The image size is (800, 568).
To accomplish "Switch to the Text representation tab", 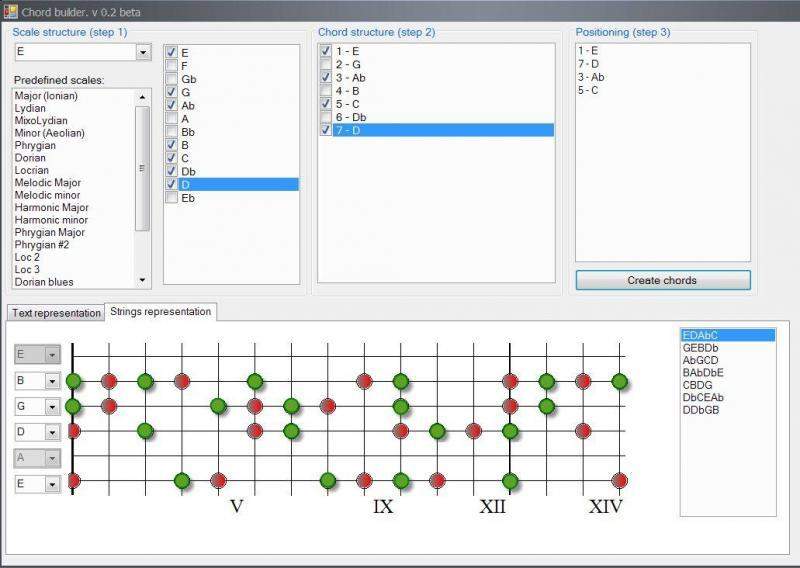I will [57, 313].
